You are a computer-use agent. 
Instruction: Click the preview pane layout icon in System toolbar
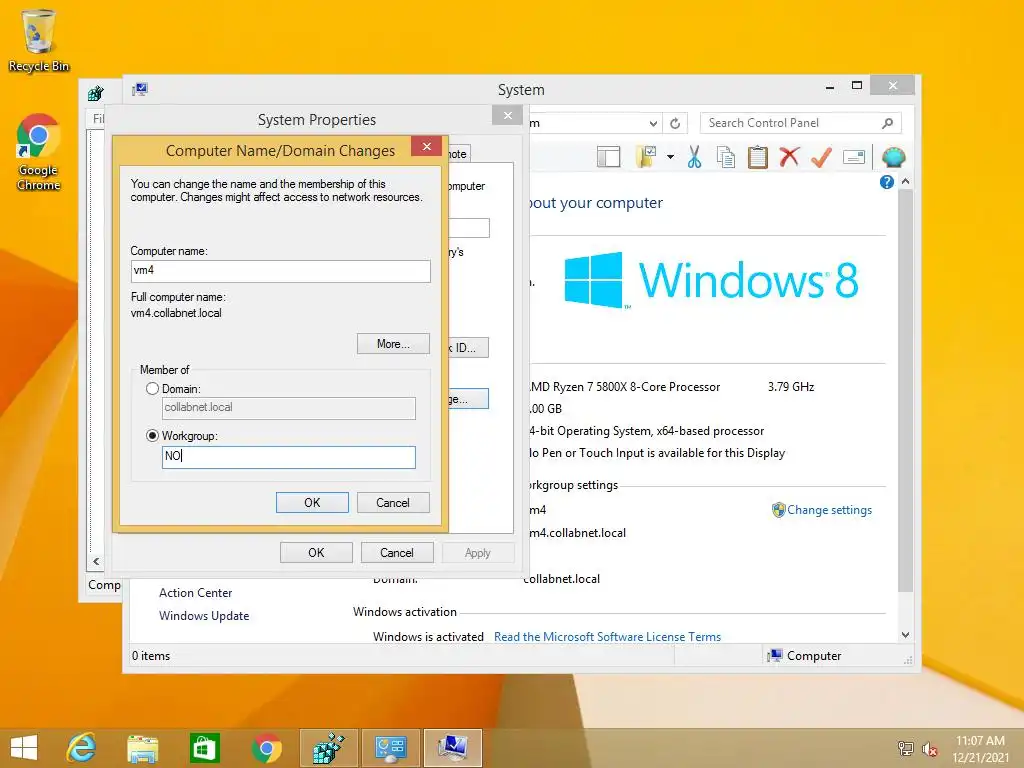(x=608, y=157)
